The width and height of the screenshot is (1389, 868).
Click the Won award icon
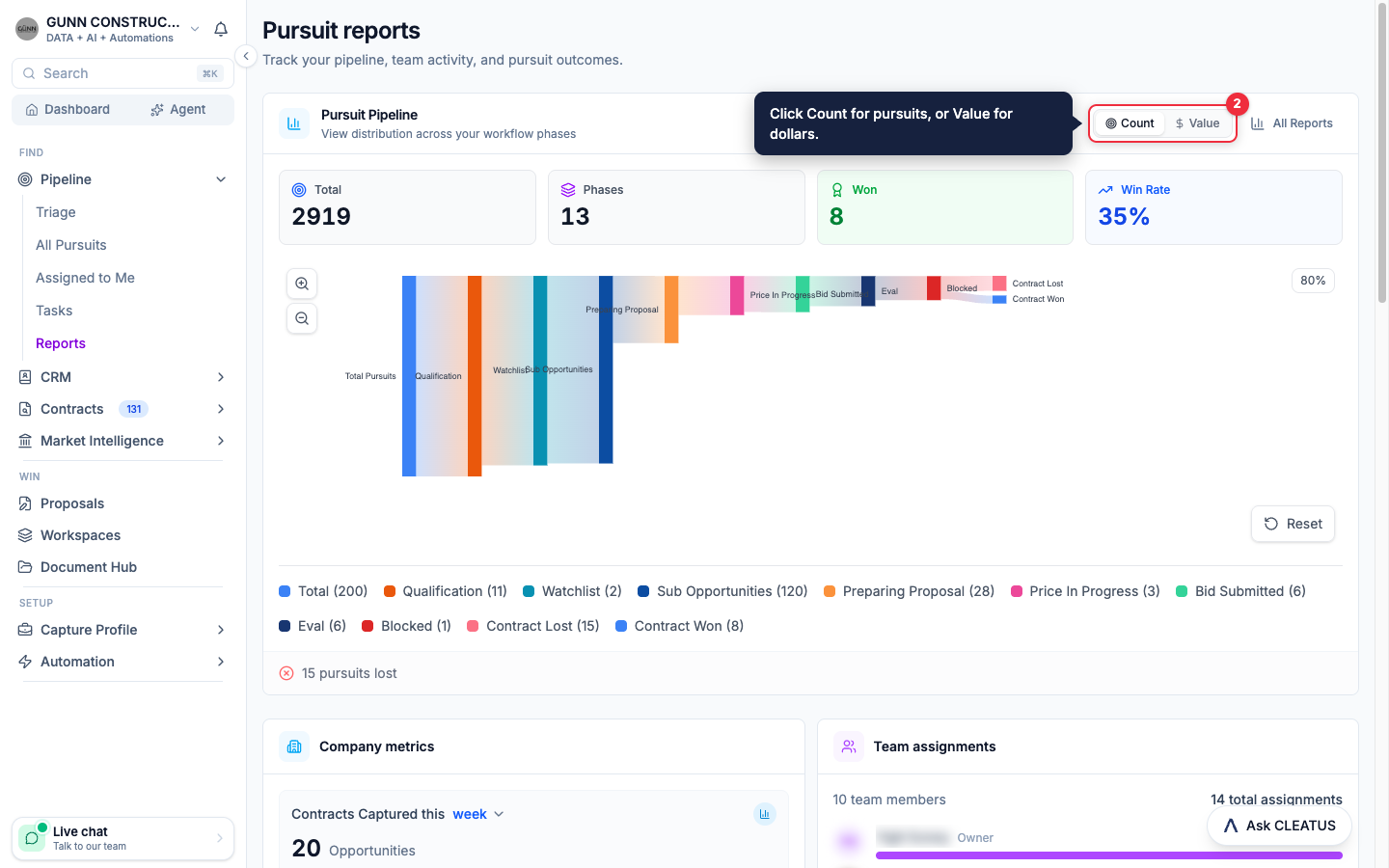point(837,190)
